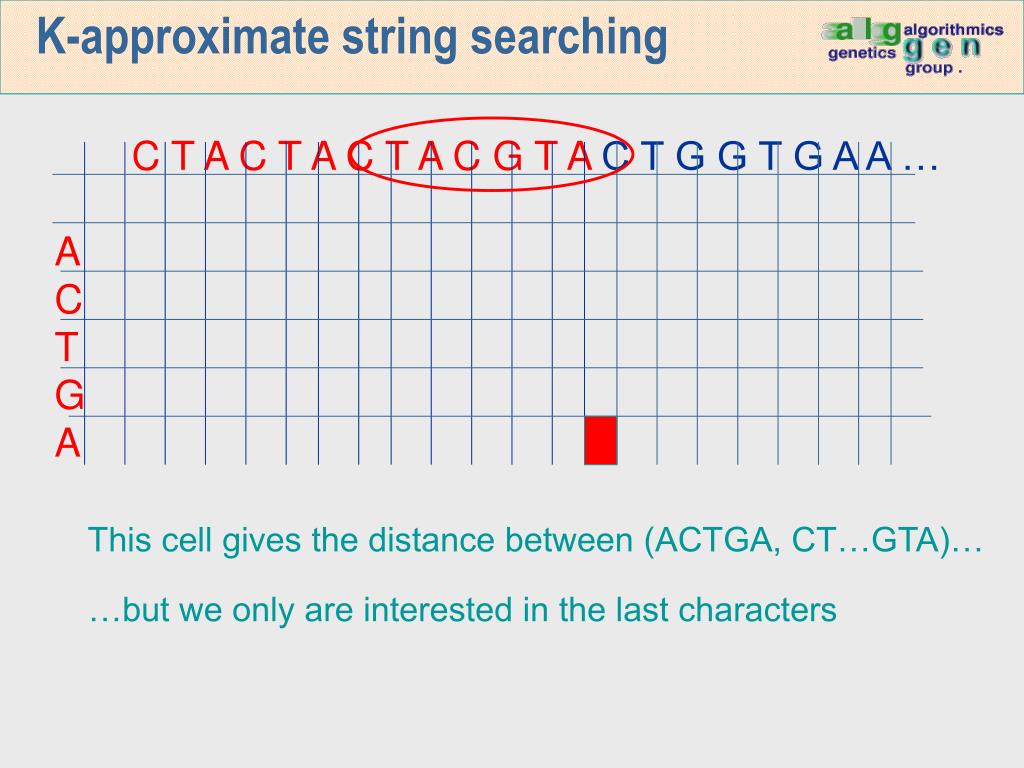
Task: Click row label T in pattern column
Action: coord(67,347)
